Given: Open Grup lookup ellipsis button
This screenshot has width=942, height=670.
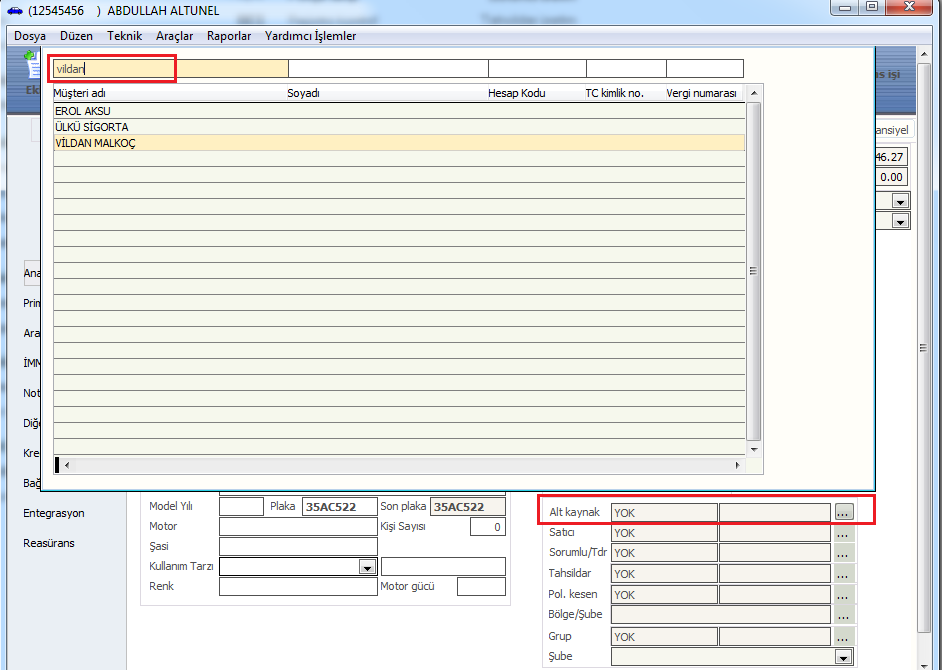Looking at the screenshot, I should 844,636.
